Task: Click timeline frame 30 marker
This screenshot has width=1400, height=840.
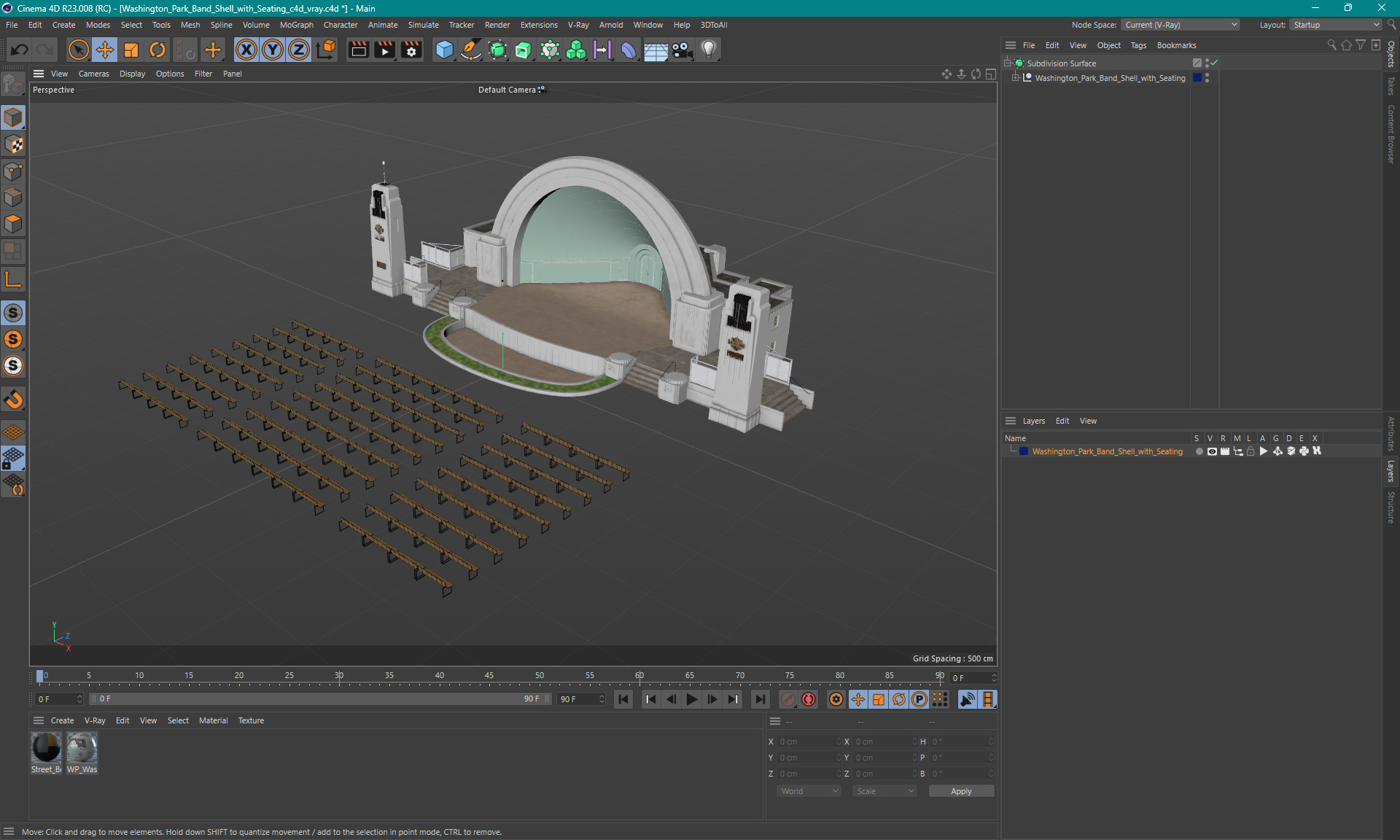Action: (x=339, y=676)
